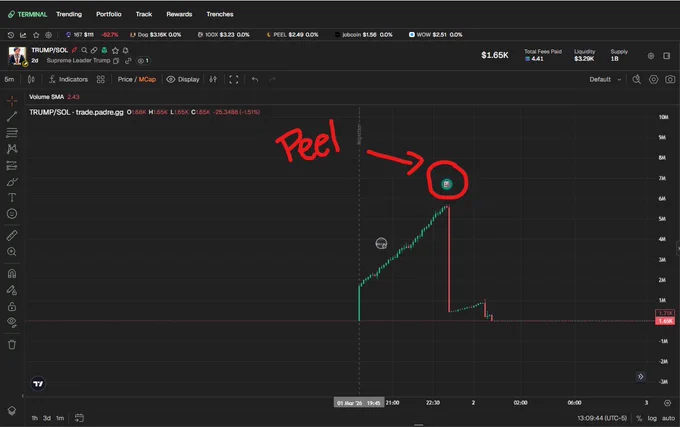The width and height of the screenshot is (680, 427).
Task: Toggle the alert bell for TRUMP/SOL
Action: [125, 50]
